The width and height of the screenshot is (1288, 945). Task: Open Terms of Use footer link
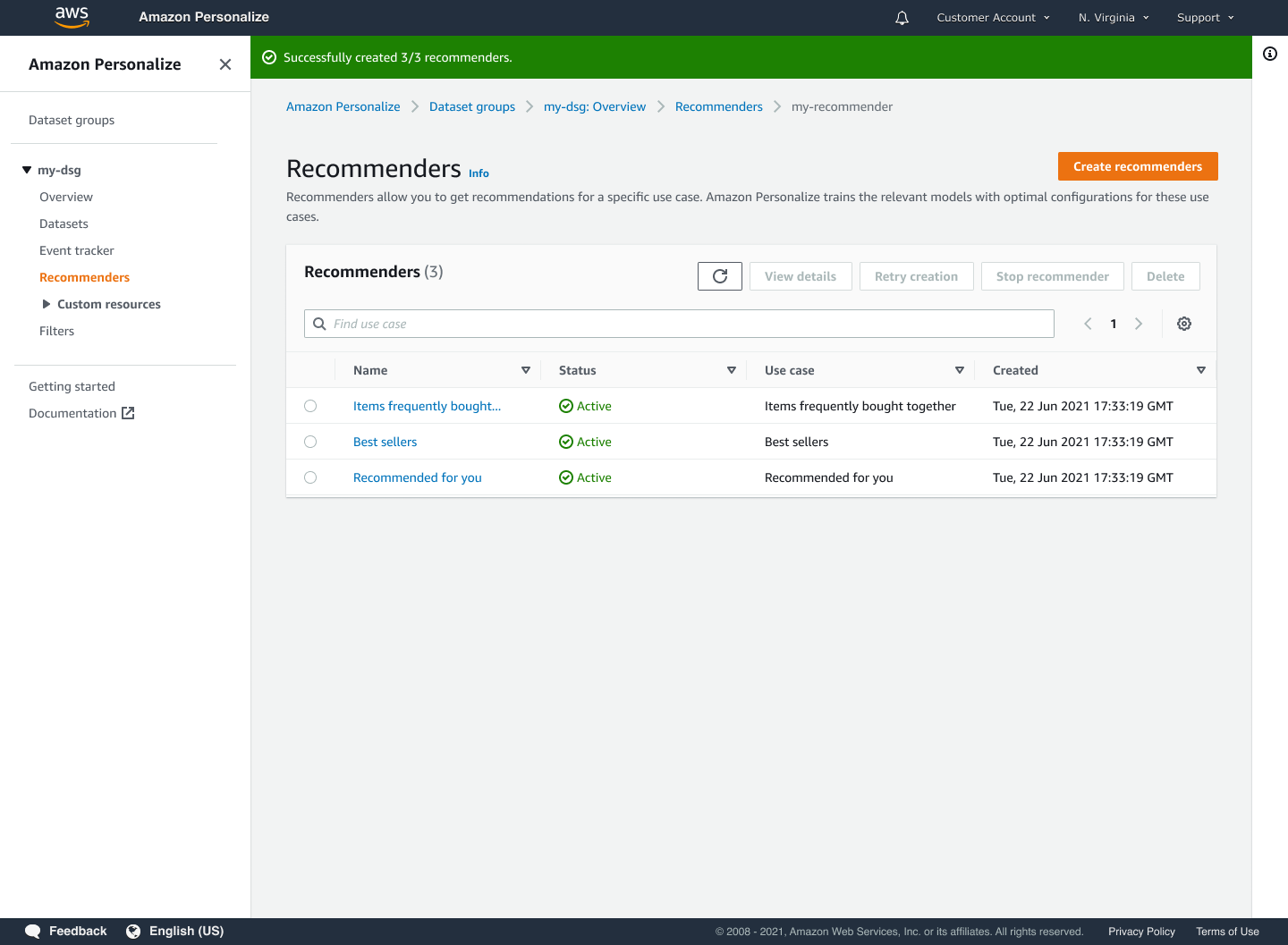tap(1227, 932)
